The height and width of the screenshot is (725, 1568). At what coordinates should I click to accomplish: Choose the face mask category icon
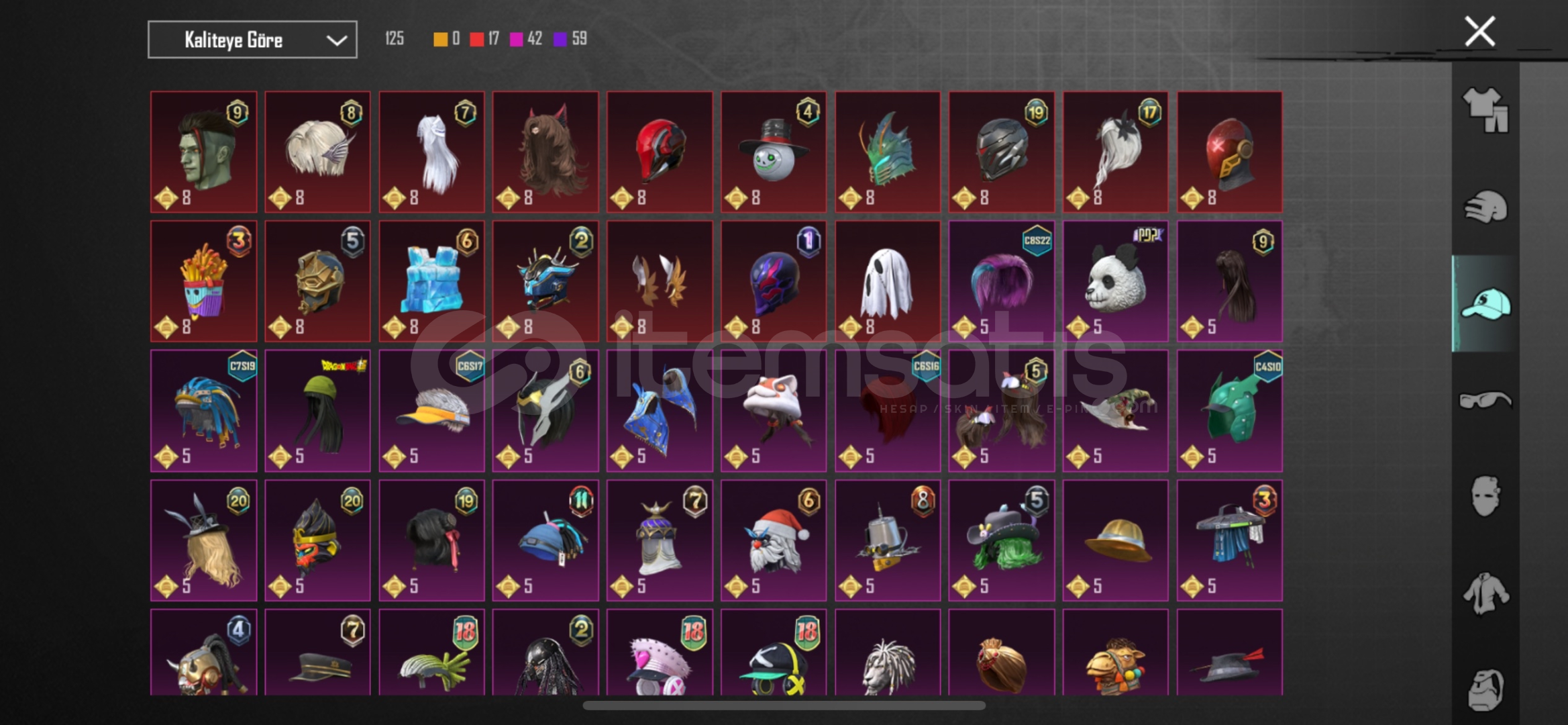(1485, 496)
